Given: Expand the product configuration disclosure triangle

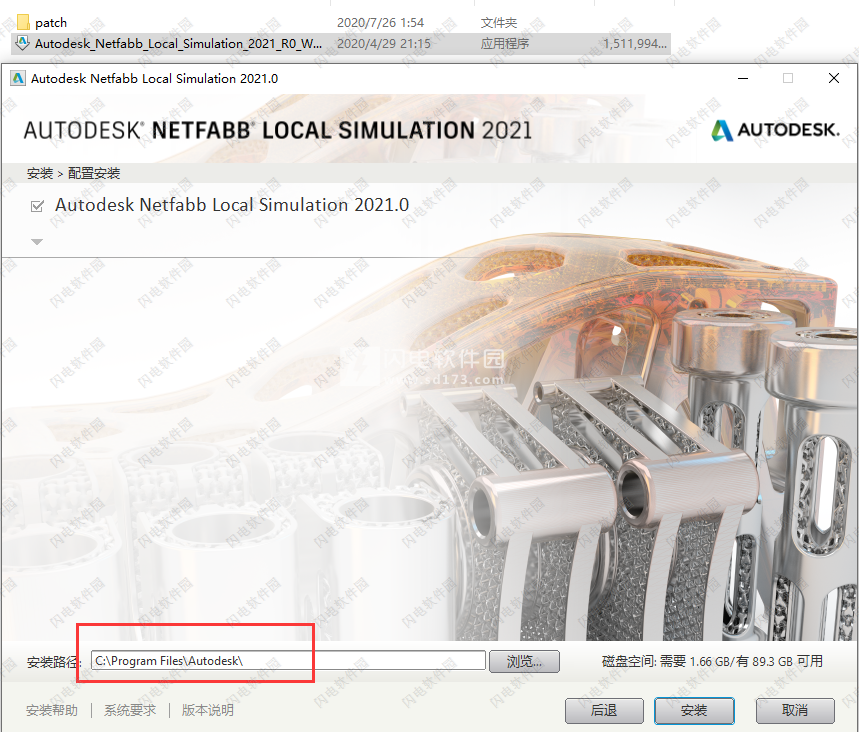Looking at the screenshot, I should [37, 242].
